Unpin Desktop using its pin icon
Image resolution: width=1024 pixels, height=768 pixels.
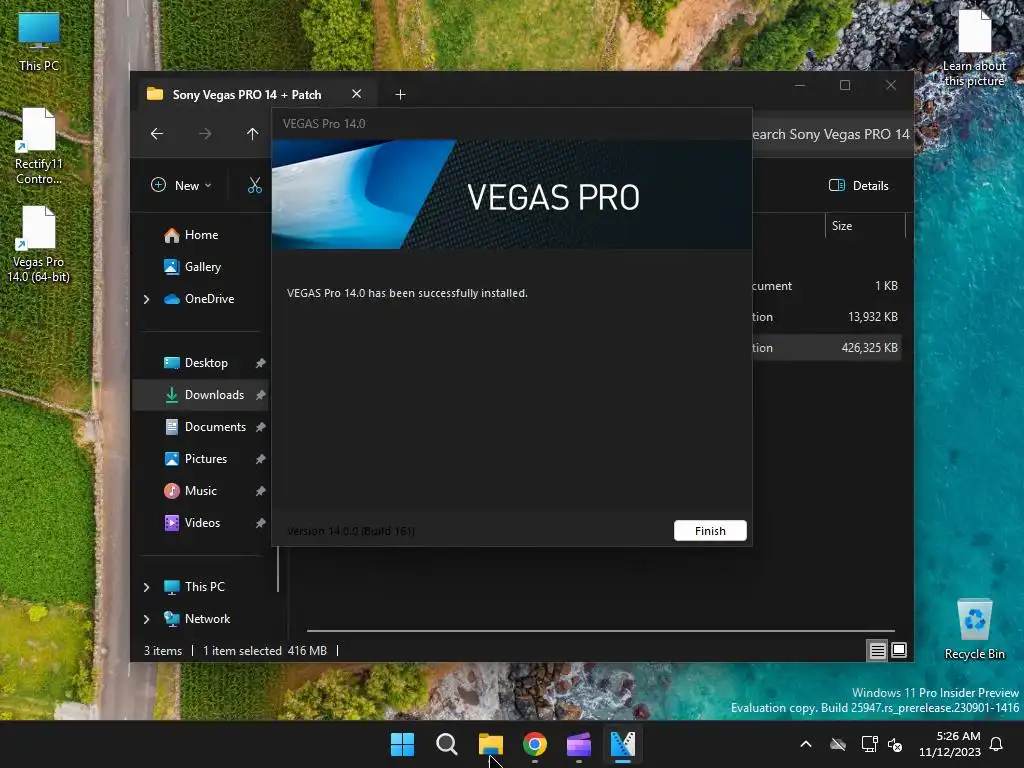260,363
